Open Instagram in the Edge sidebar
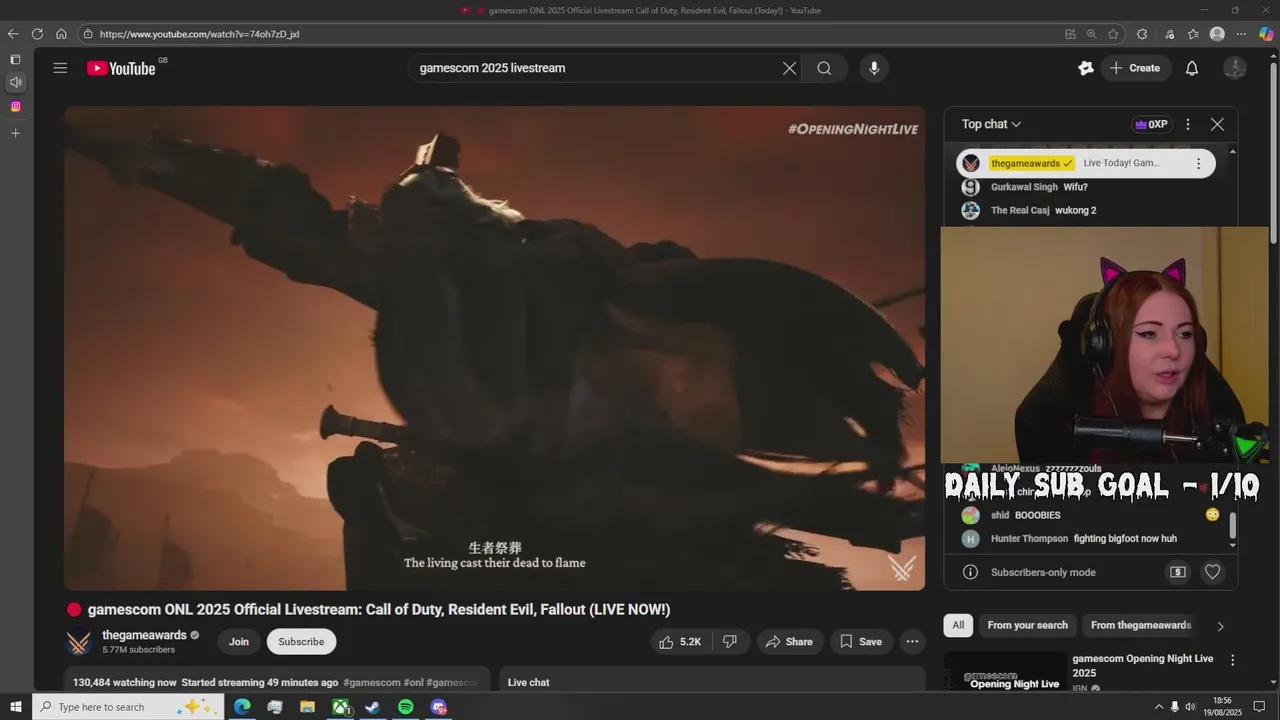The width and height of the screenshot is (1280, 720). click(15, 106)
